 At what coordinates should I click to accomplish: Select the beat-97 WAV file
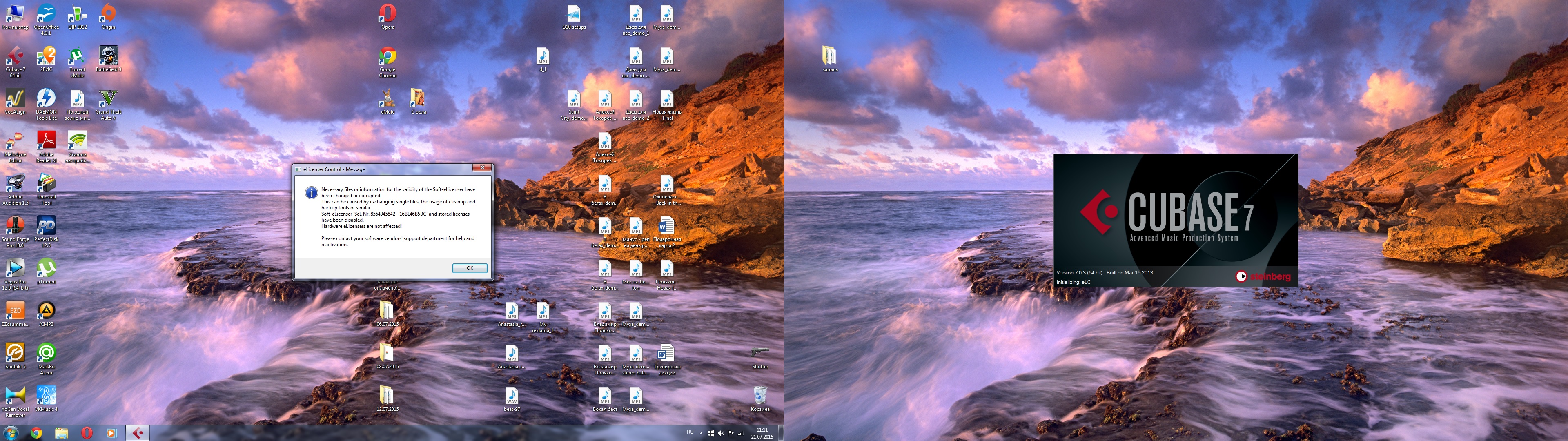pyautogui.click(x=512, y=396)
